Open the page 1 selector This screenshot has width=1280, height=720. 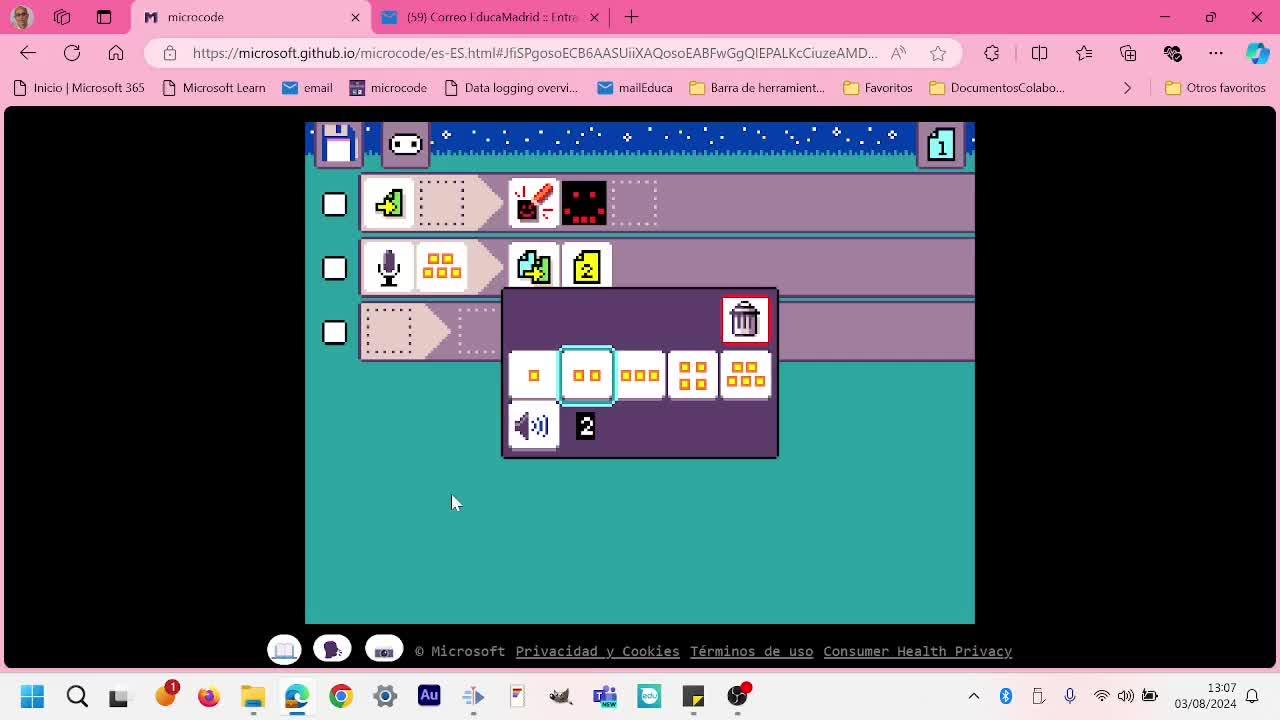coord(941,146)
